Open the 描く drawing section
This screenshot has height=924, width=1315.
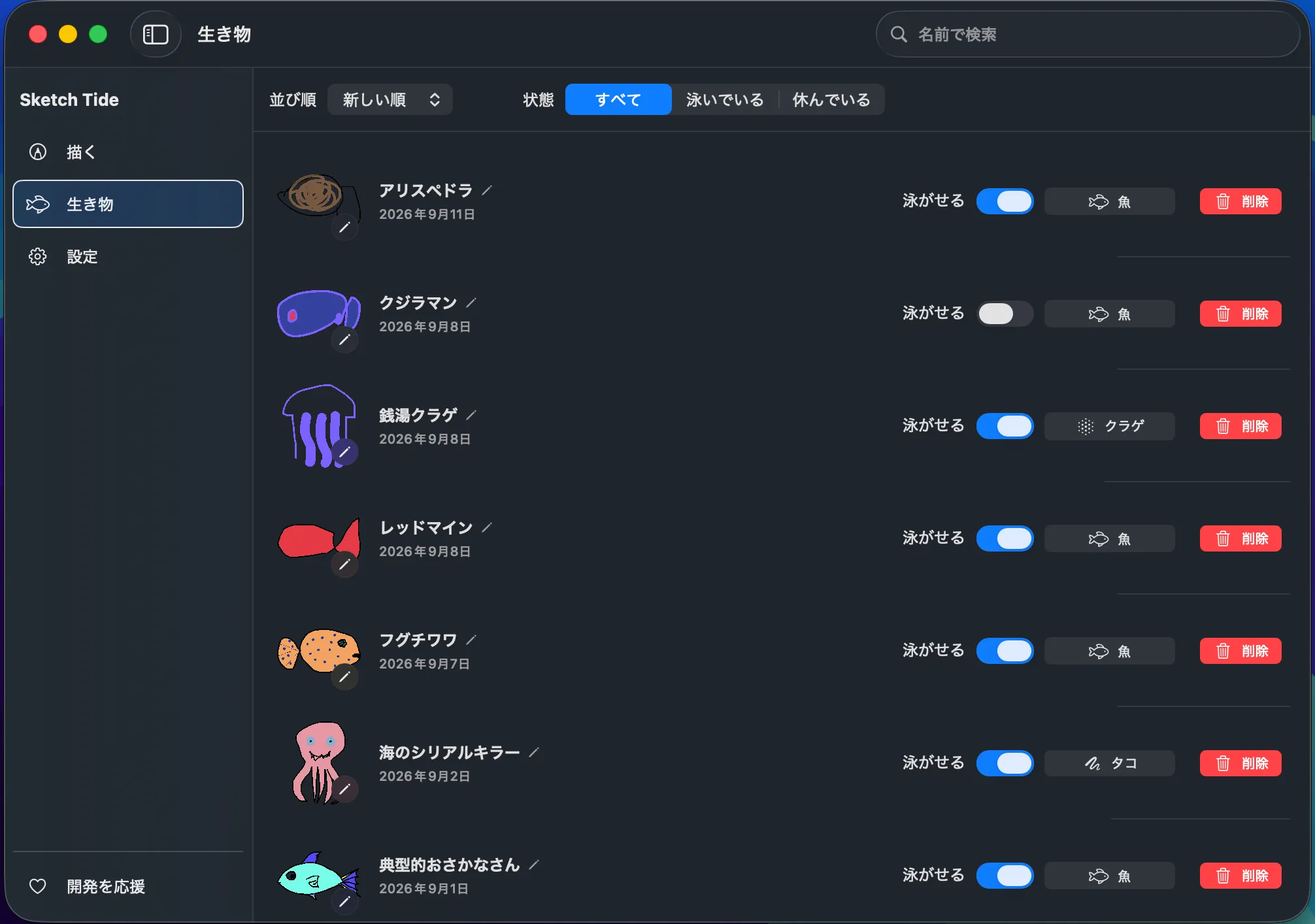pos(128,152)
